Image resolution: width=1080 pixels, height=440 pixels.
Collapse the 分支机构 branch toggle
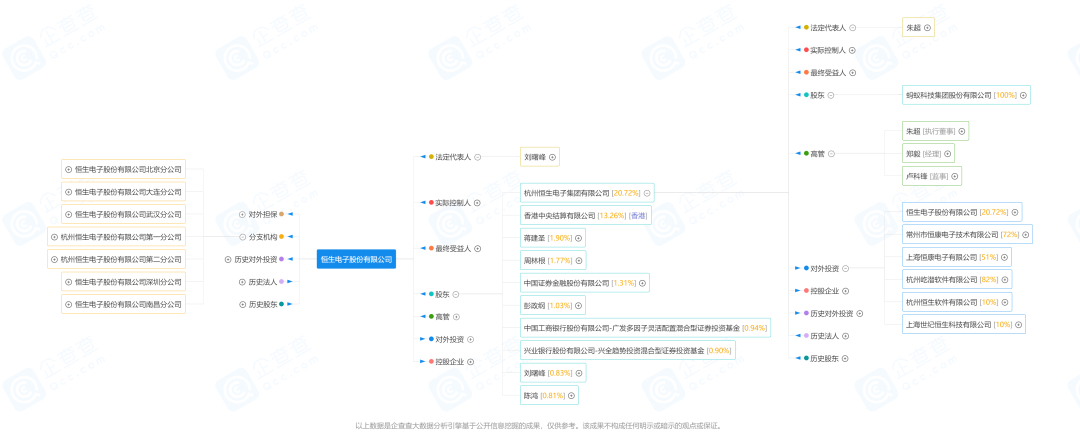[242, 237]
